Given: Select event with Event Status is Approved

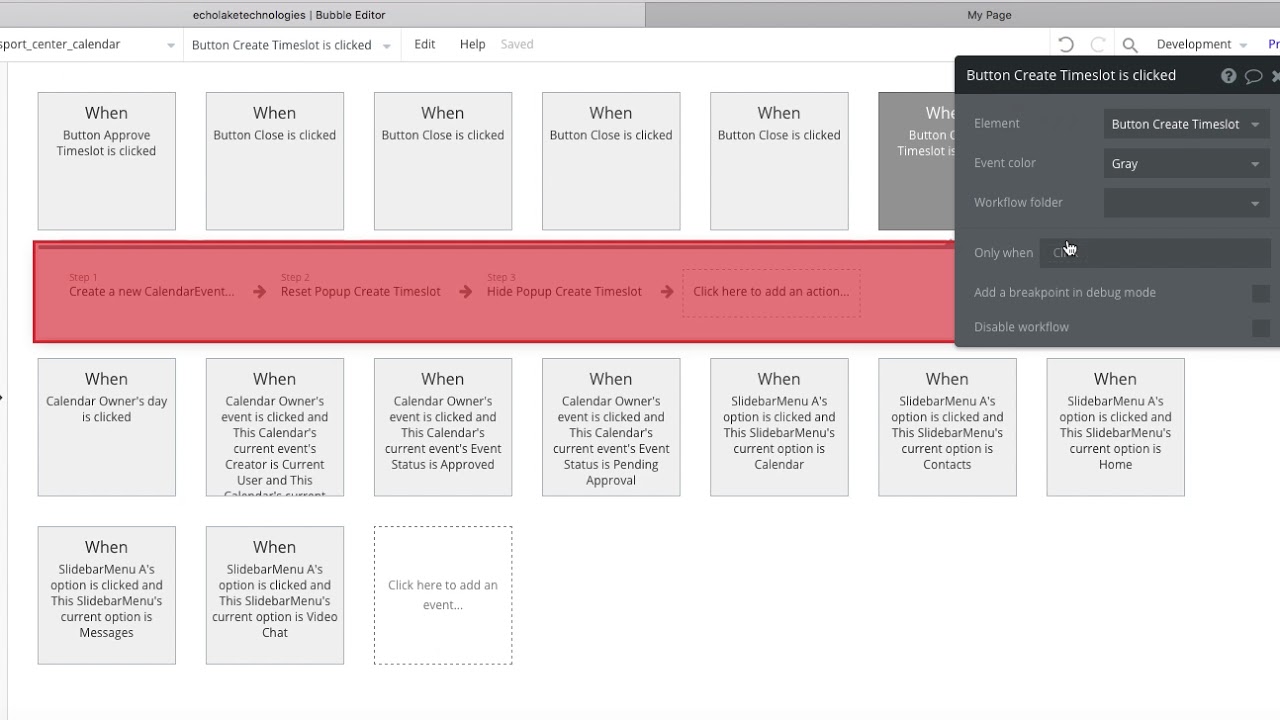Looking at the screenshot, I should pos(443,427).
